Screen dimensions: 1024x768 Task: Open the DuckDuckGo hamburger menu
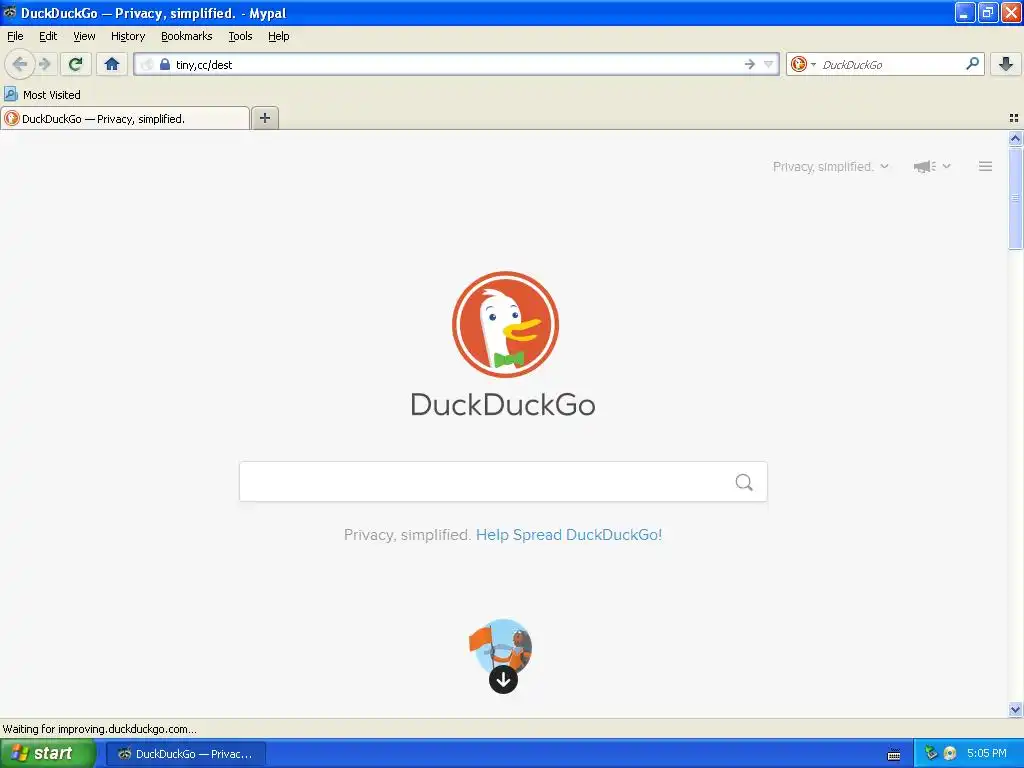coord(985,167)
